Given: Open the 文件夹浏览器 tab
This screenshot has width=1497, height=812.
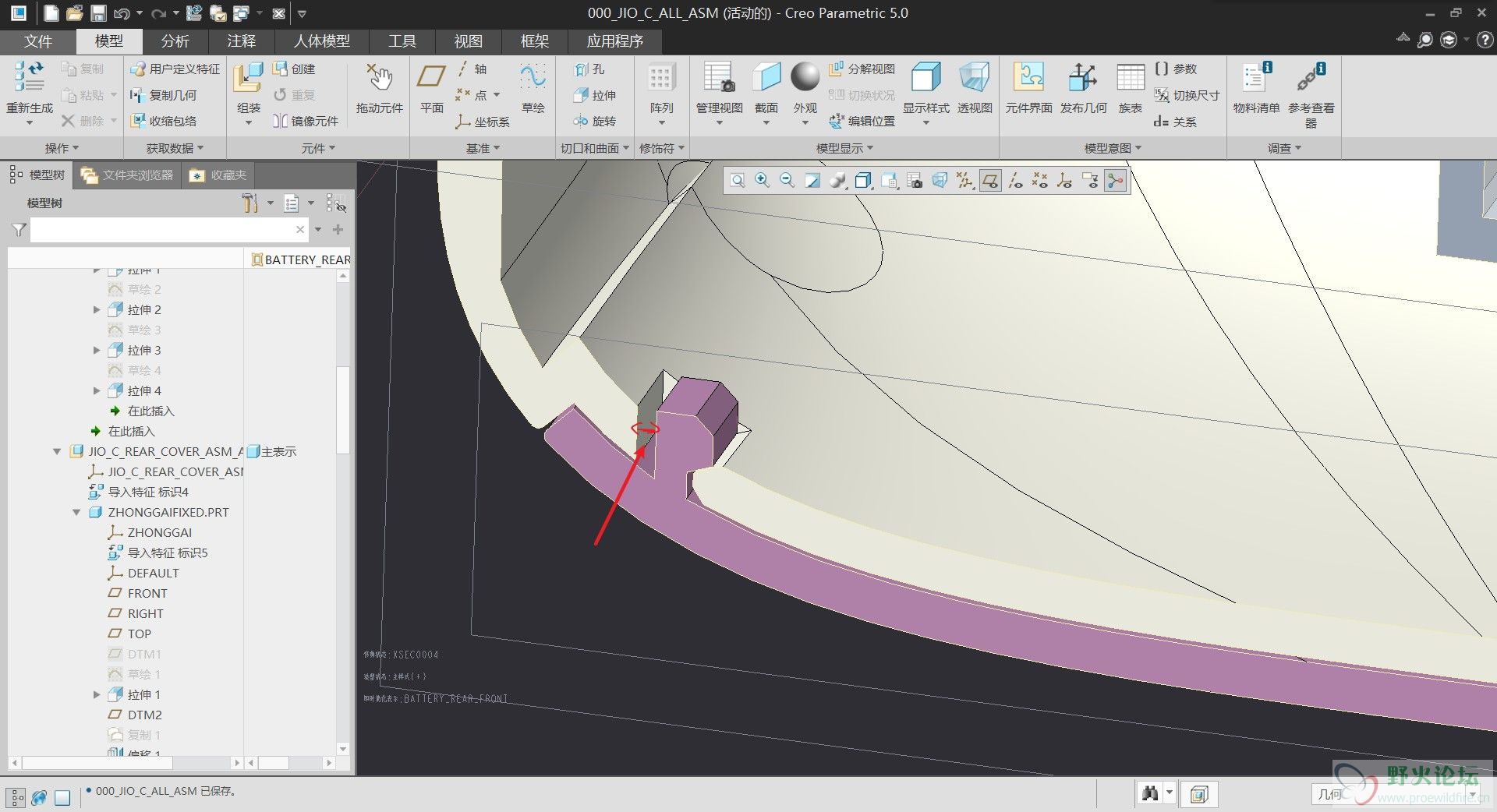Looking at the screenshot, I should (127, 175).
